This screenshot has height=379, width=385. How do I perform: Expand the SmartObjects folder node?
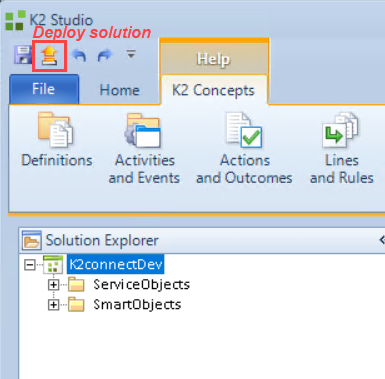[x=53, y=305]
